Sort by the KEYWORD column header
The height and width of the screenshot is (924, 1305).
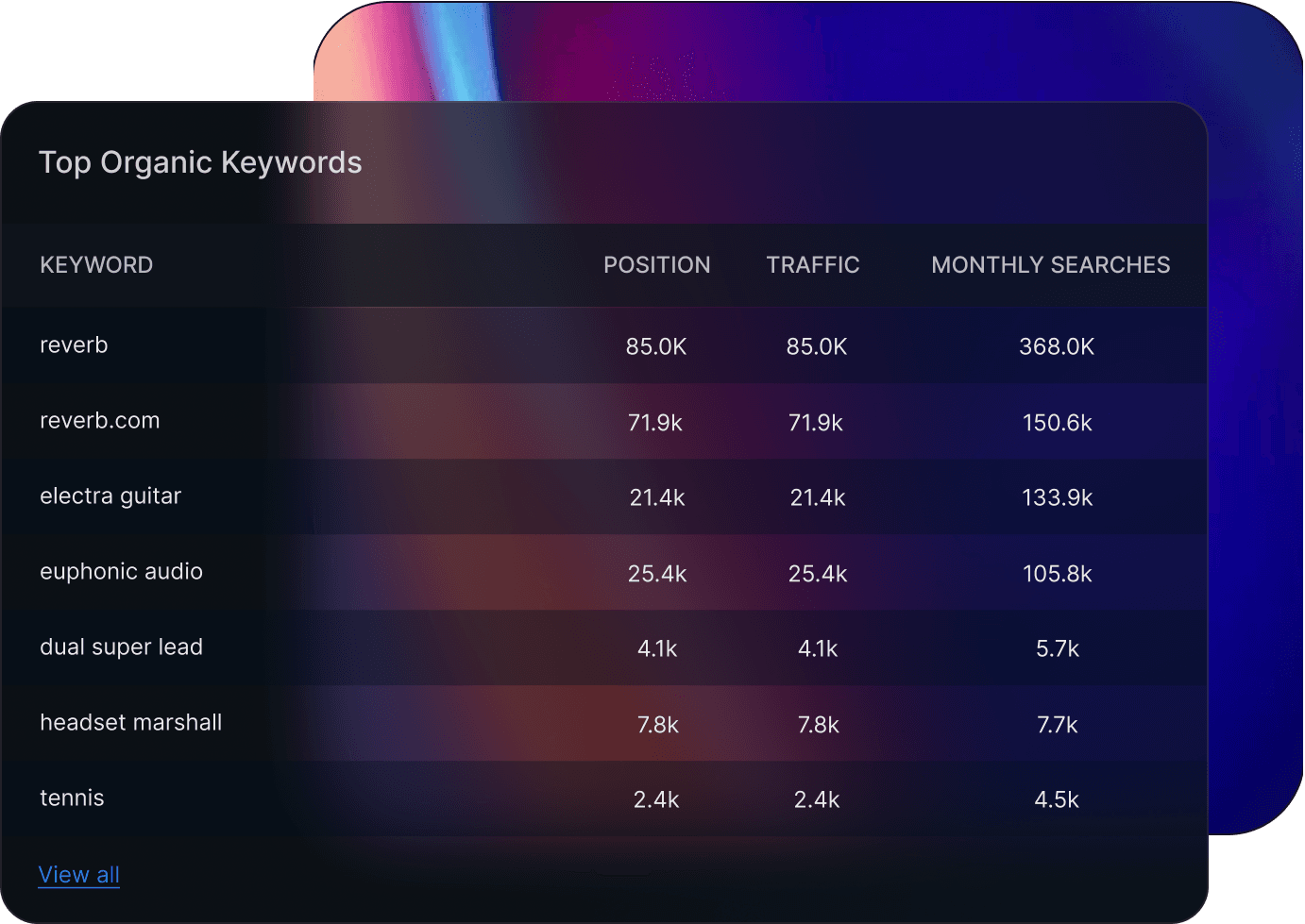coord(96,264)
